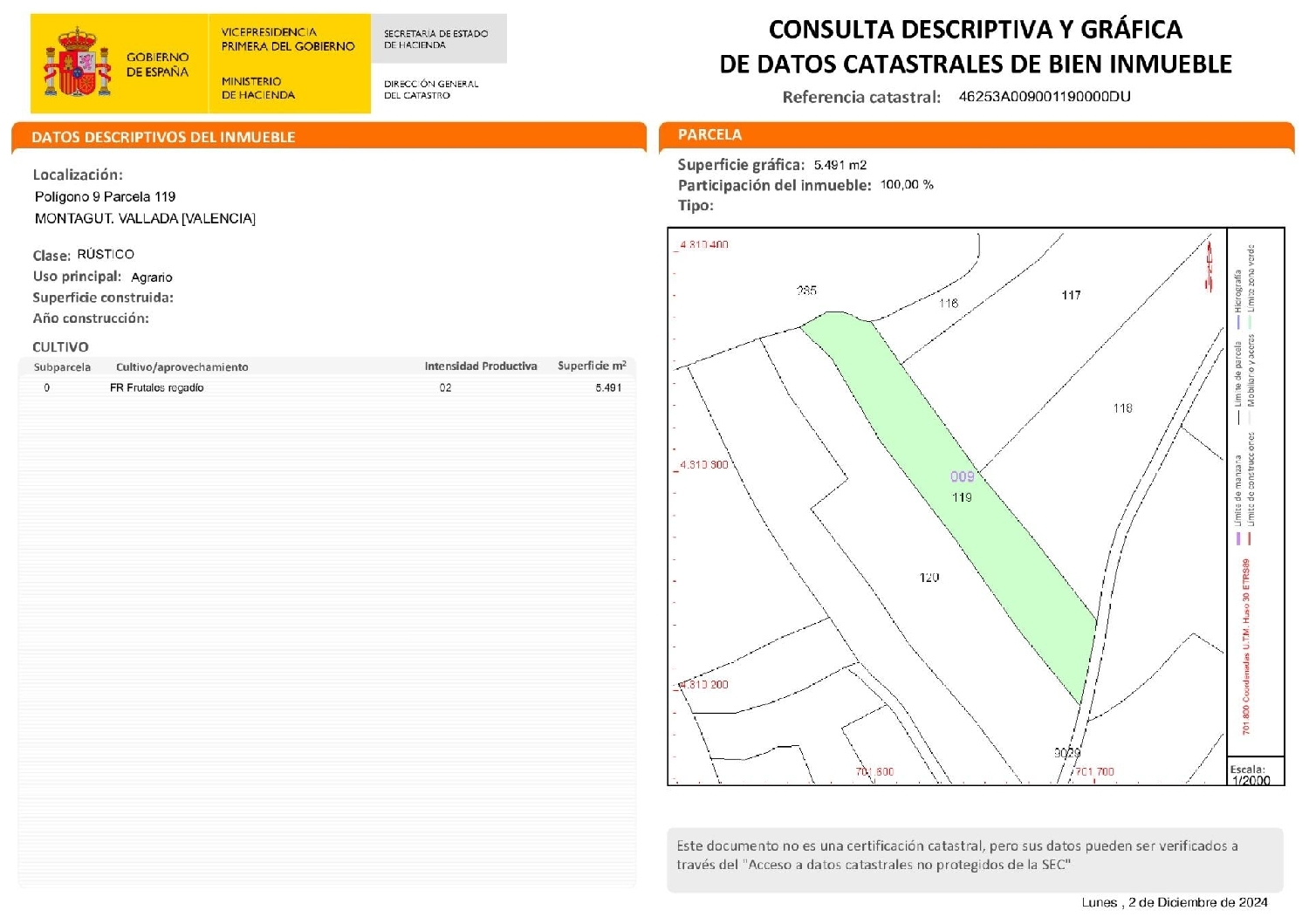Click the '4.310.400' coordinate label on the map

(703, 244)
